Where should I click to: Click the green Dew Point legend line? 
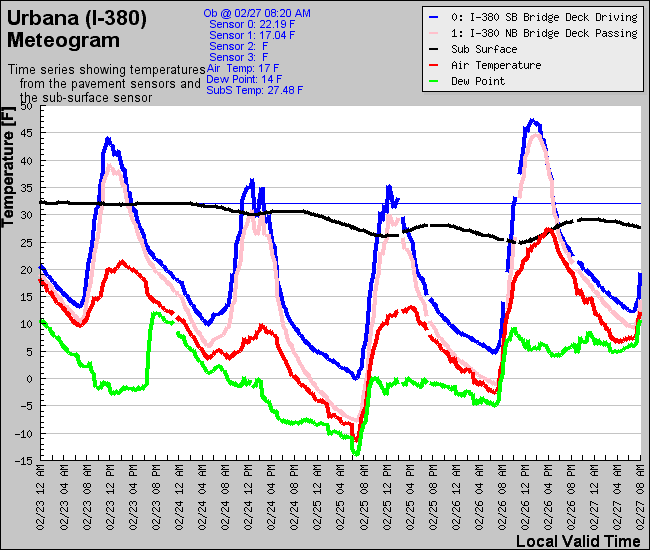click(435, 81)
